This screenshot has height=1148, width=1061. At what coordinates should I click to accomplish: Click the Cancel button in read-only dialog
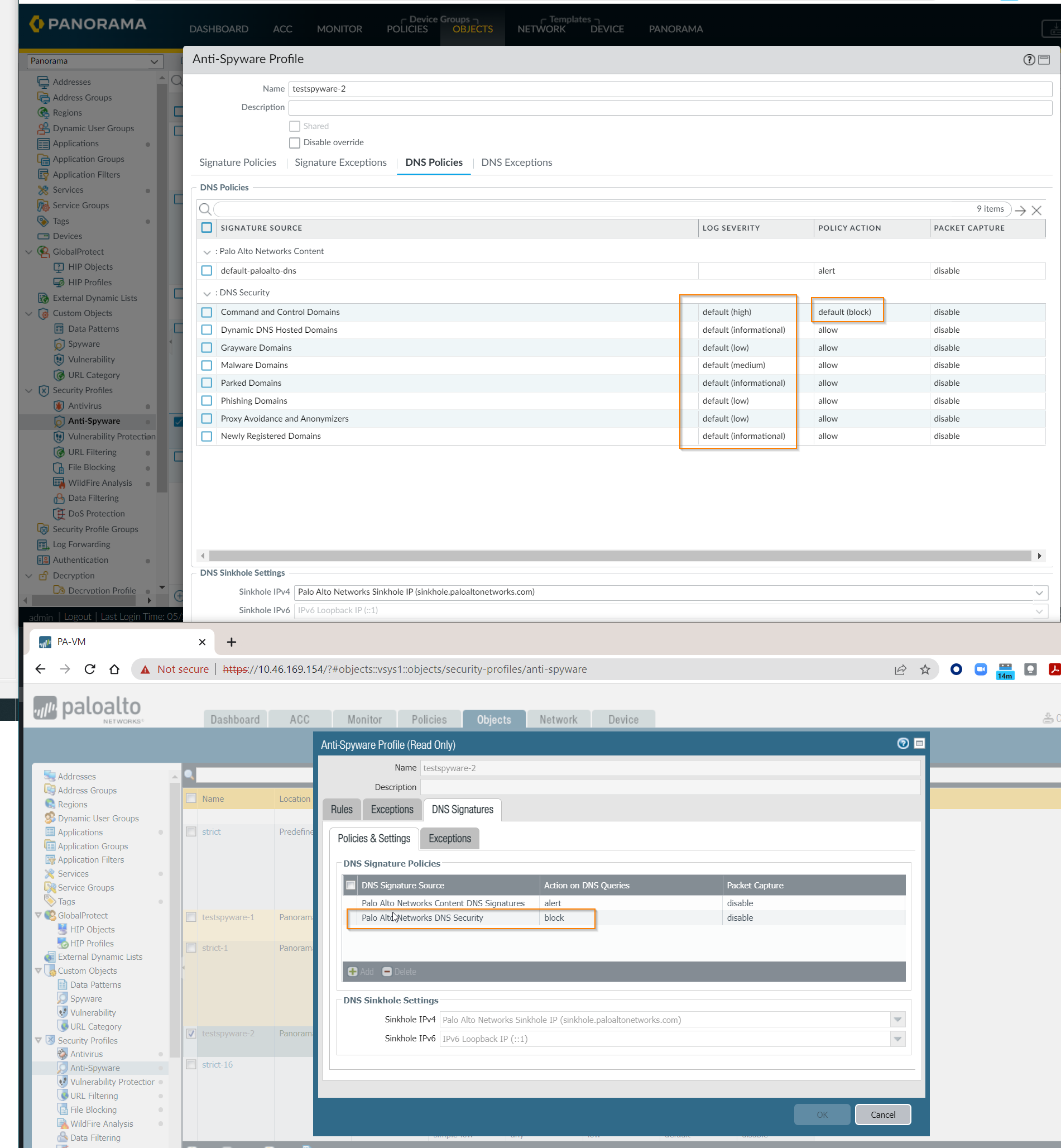tap(882, 1114)
